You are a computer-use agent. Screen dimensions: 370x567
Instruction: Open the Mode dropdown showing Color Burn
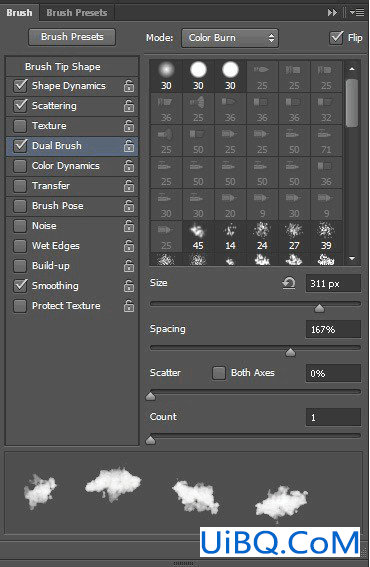click(x=230, y=38)
